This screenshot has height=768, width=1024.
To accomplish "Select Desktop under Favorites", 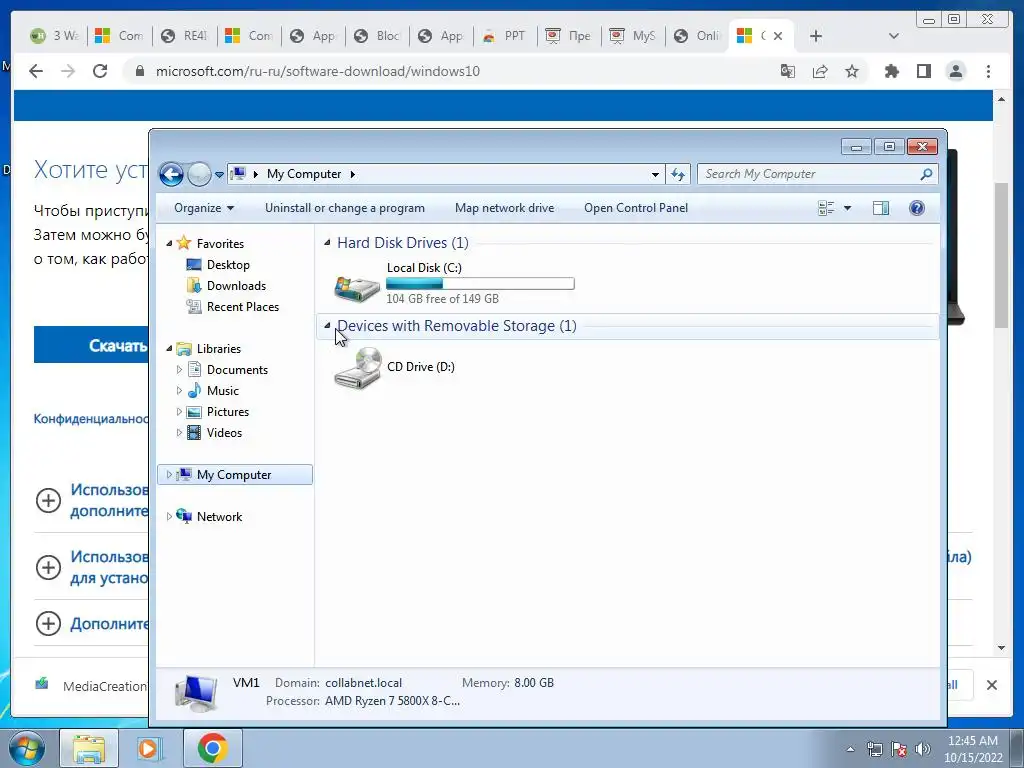I will click(x=228, y=264).
